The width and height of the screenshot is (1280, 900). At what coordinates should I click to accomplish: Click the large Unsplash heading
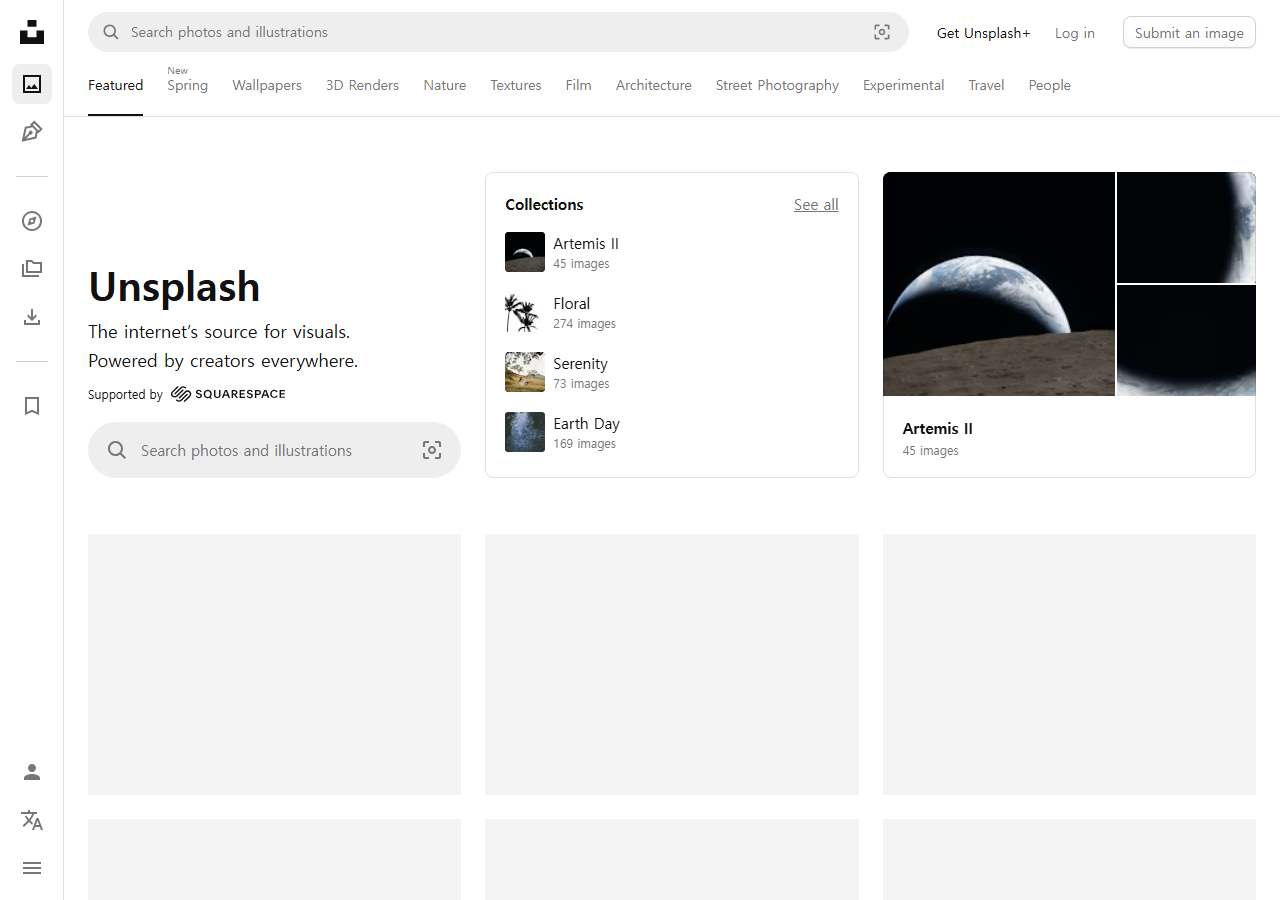click(174, 287)
